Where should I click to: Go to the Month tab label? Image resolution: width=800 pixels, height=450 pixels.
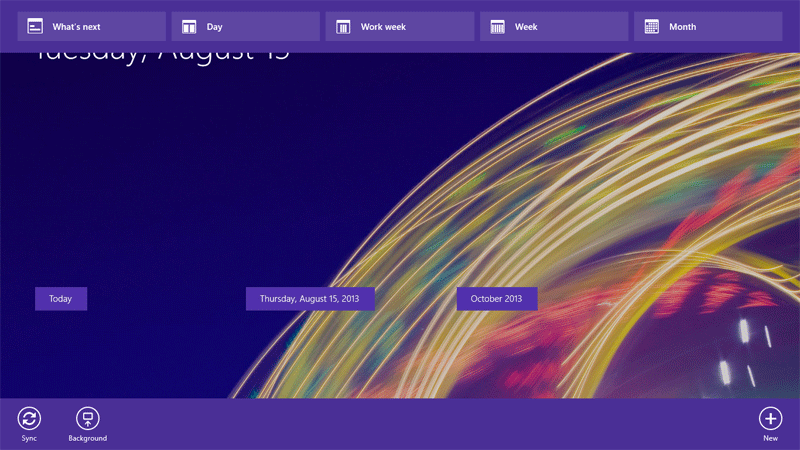click(682, 27)
